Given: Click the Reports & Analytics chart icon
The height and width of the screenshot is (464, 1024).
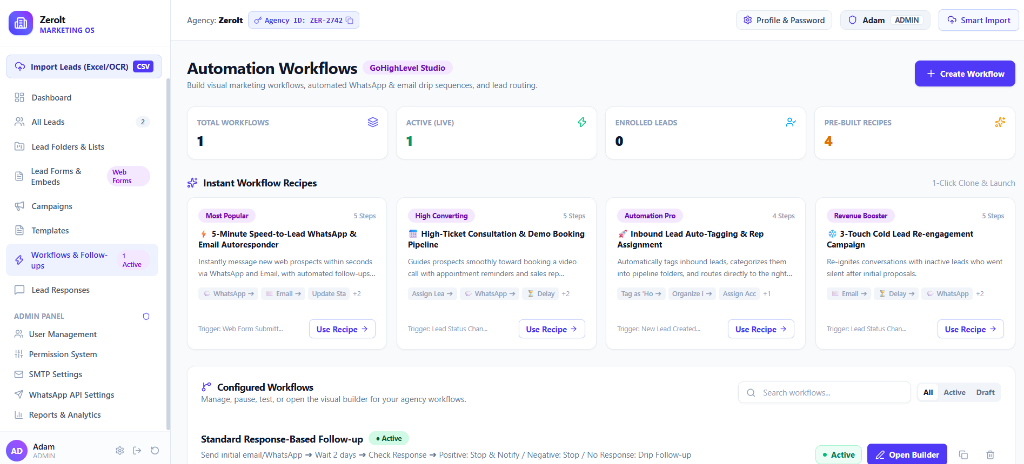Looking at the screenshot, I should tap(18, 415).
